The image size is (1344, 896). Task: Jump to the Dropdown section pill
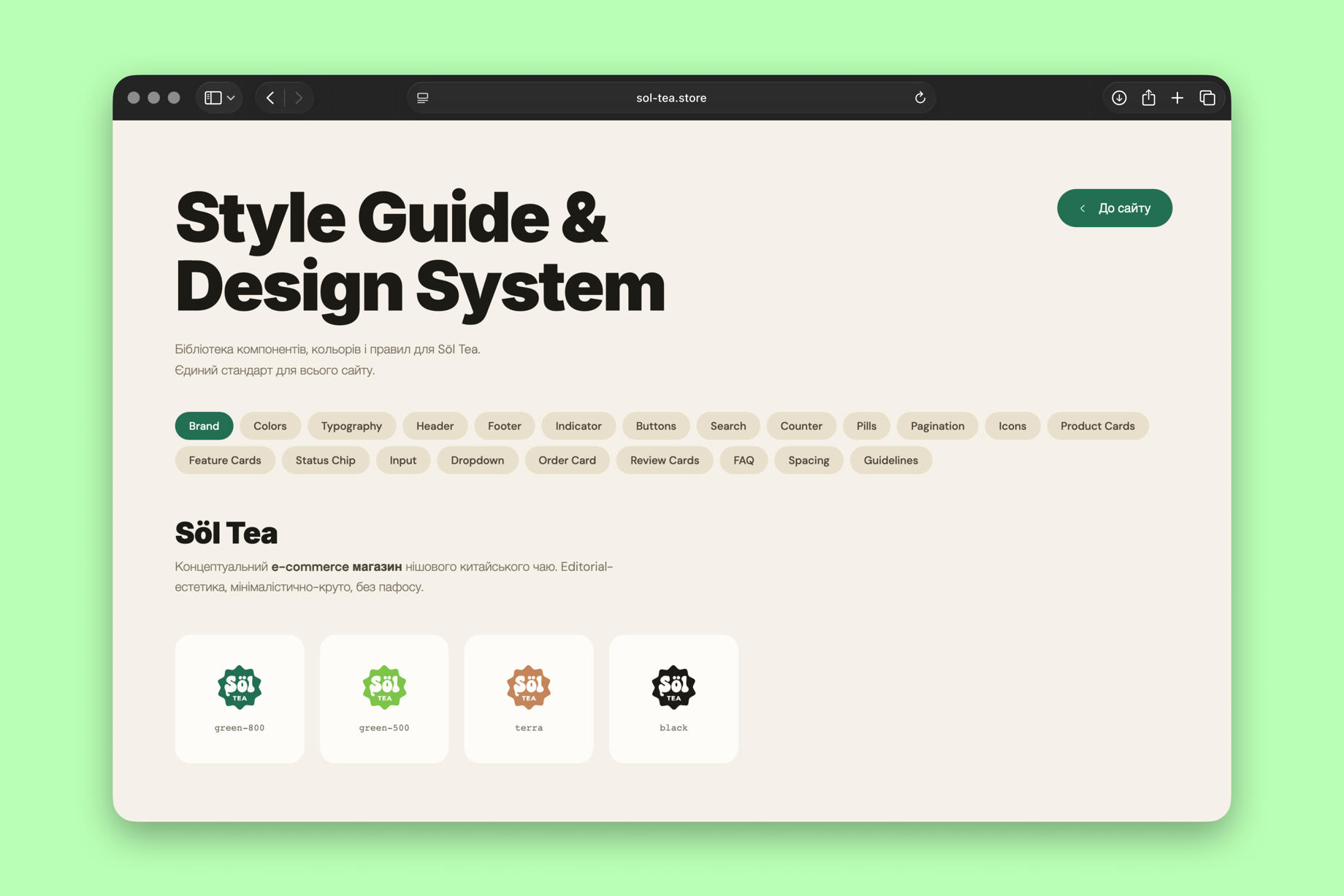pos(477,460)
